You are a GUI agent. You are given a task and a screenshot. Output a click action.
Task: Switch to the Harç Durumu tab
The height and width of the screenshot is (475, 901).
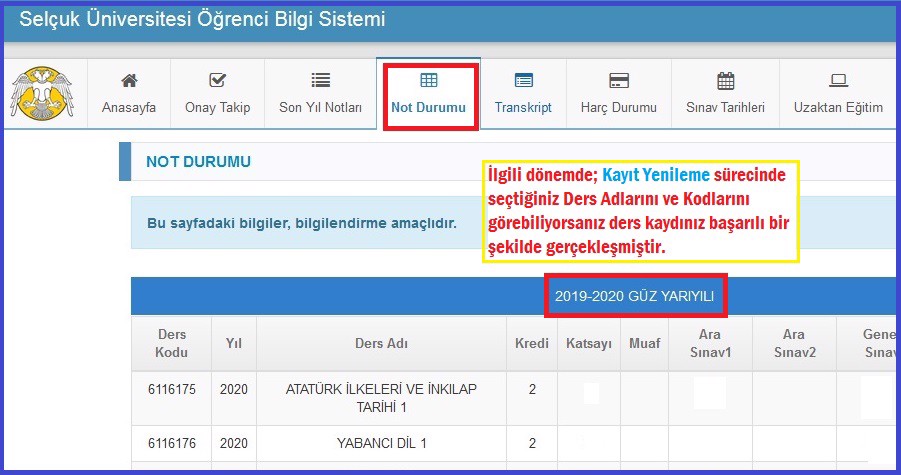point(618,107)
